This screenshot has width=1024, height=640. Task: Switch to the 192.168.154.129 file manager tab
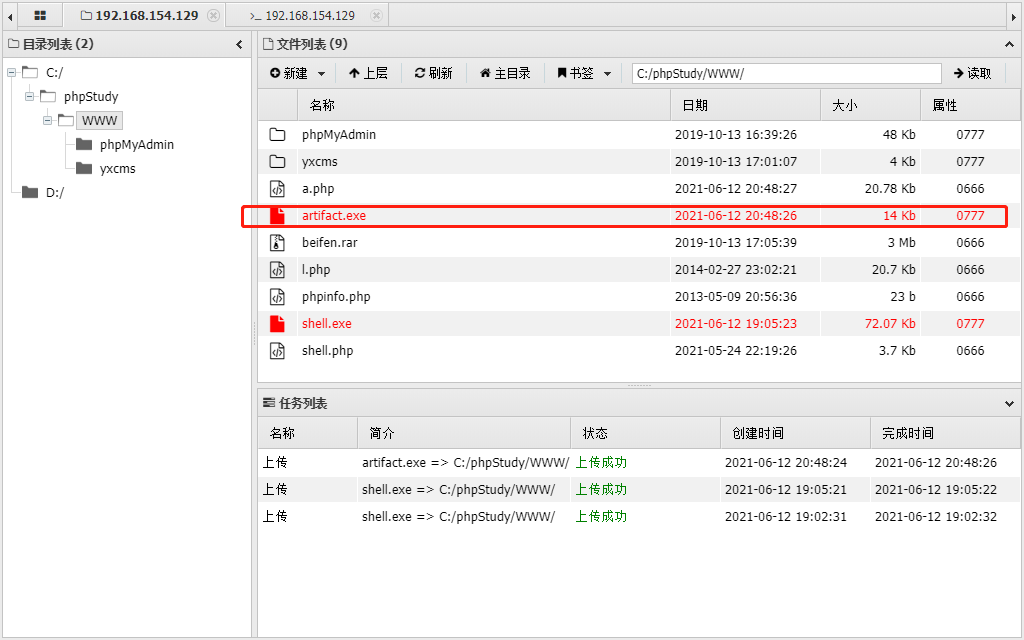(x=139, y=16)
